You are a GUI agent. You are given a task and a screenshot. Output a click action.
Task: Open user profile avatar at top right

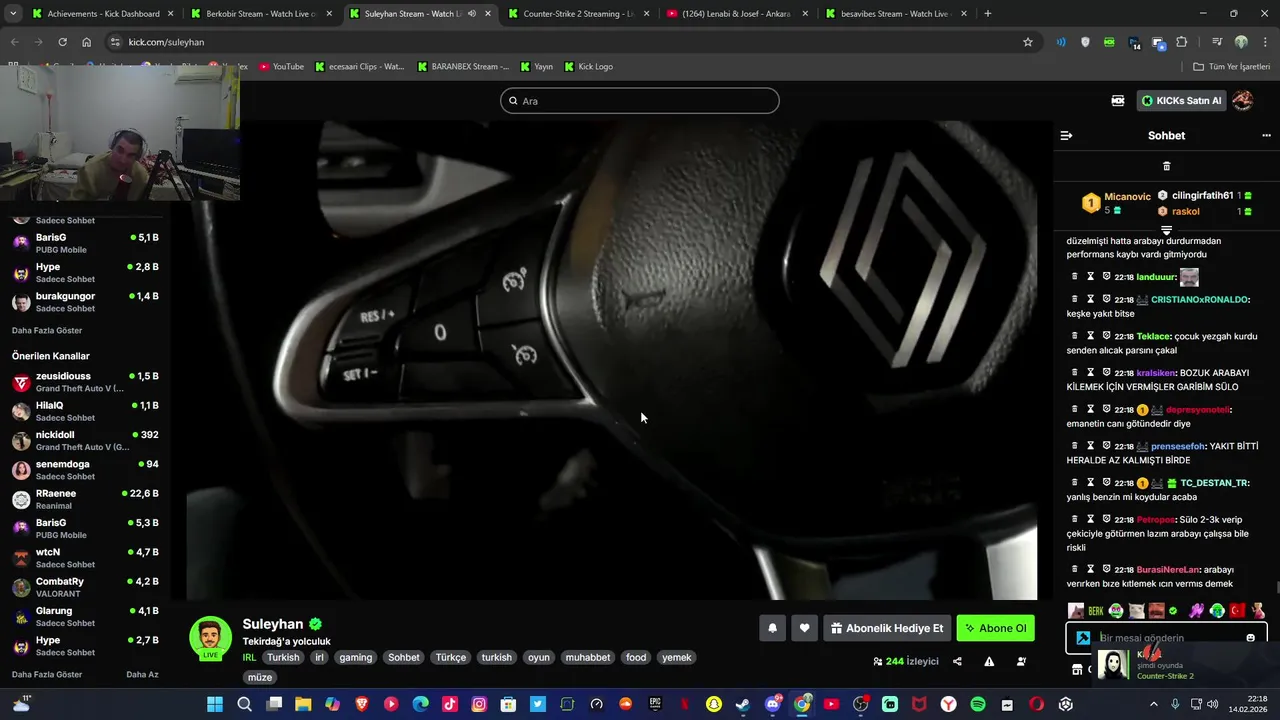pyautogui.click(x=1243, y=100)
